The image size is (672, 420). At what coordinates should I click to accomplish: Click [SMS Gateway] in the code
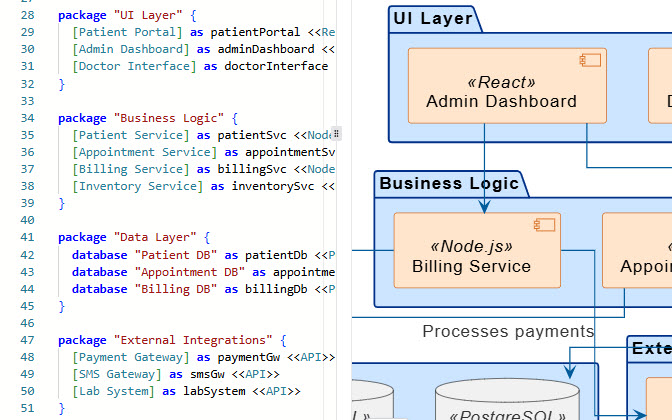click(117, 375)
